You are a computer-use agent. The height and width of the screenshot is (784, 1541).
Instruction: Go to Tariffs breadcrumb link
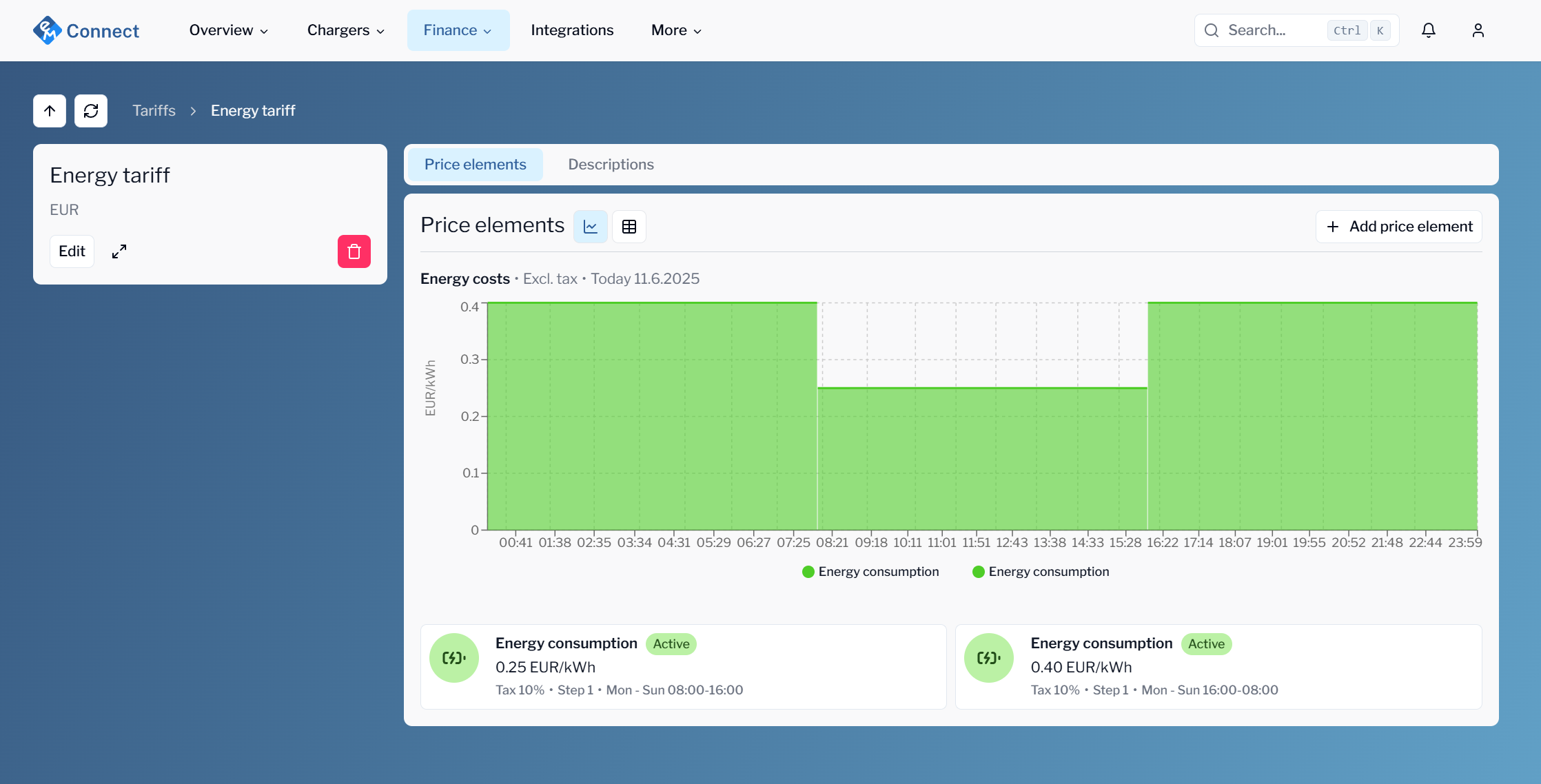point(154,111)
